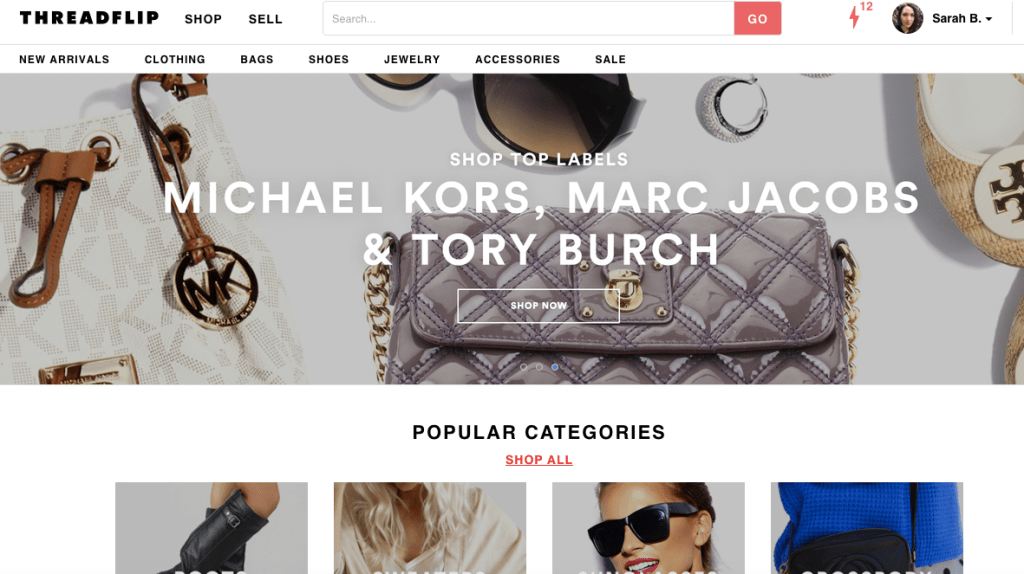Open the boots category thumbnail
Viewport: 1024px width, 574px height.
pos(212,528)
